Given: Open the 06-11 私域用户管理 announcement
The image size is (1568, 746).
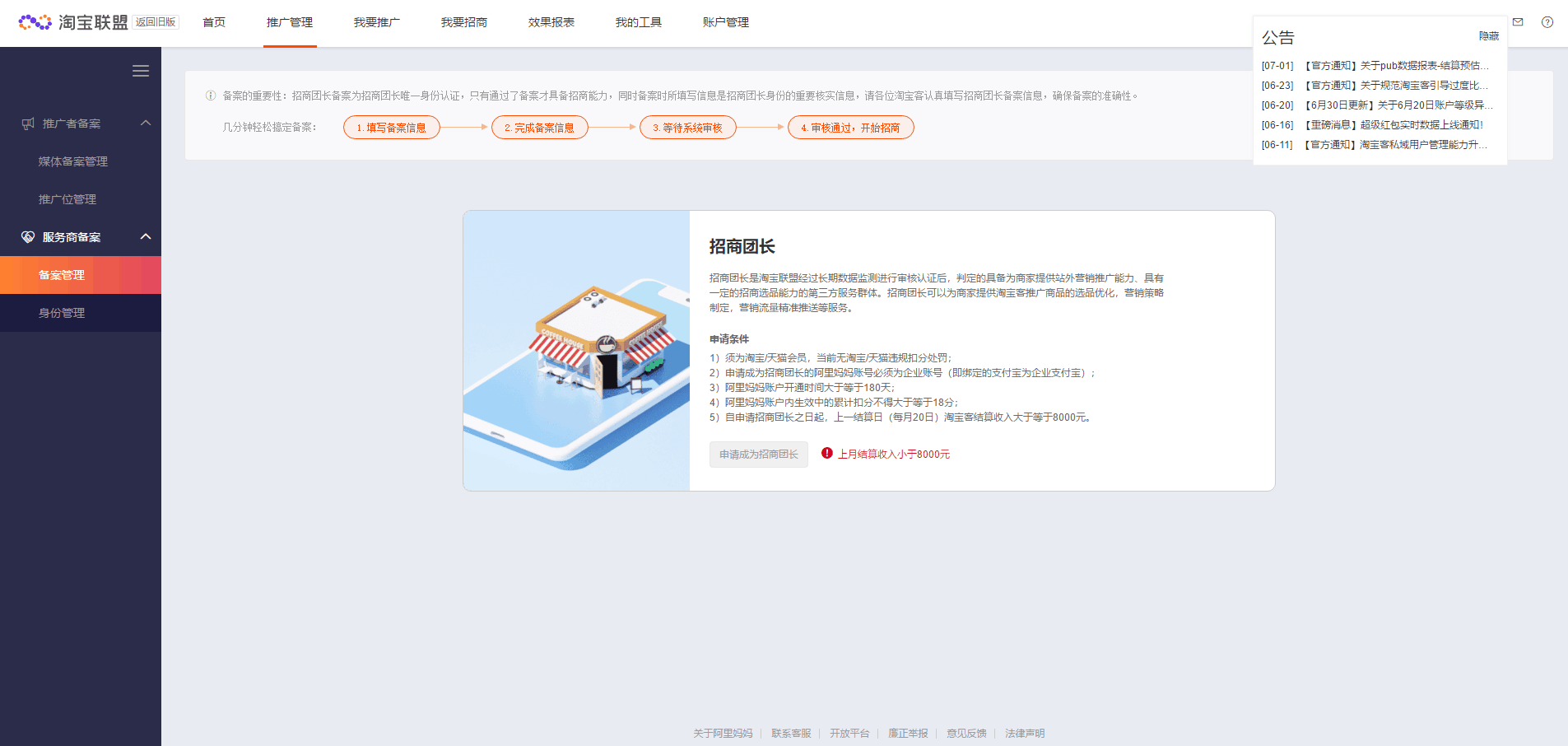Looking at the screenshot, I should pyautogui.click(x=1375, y=145).
